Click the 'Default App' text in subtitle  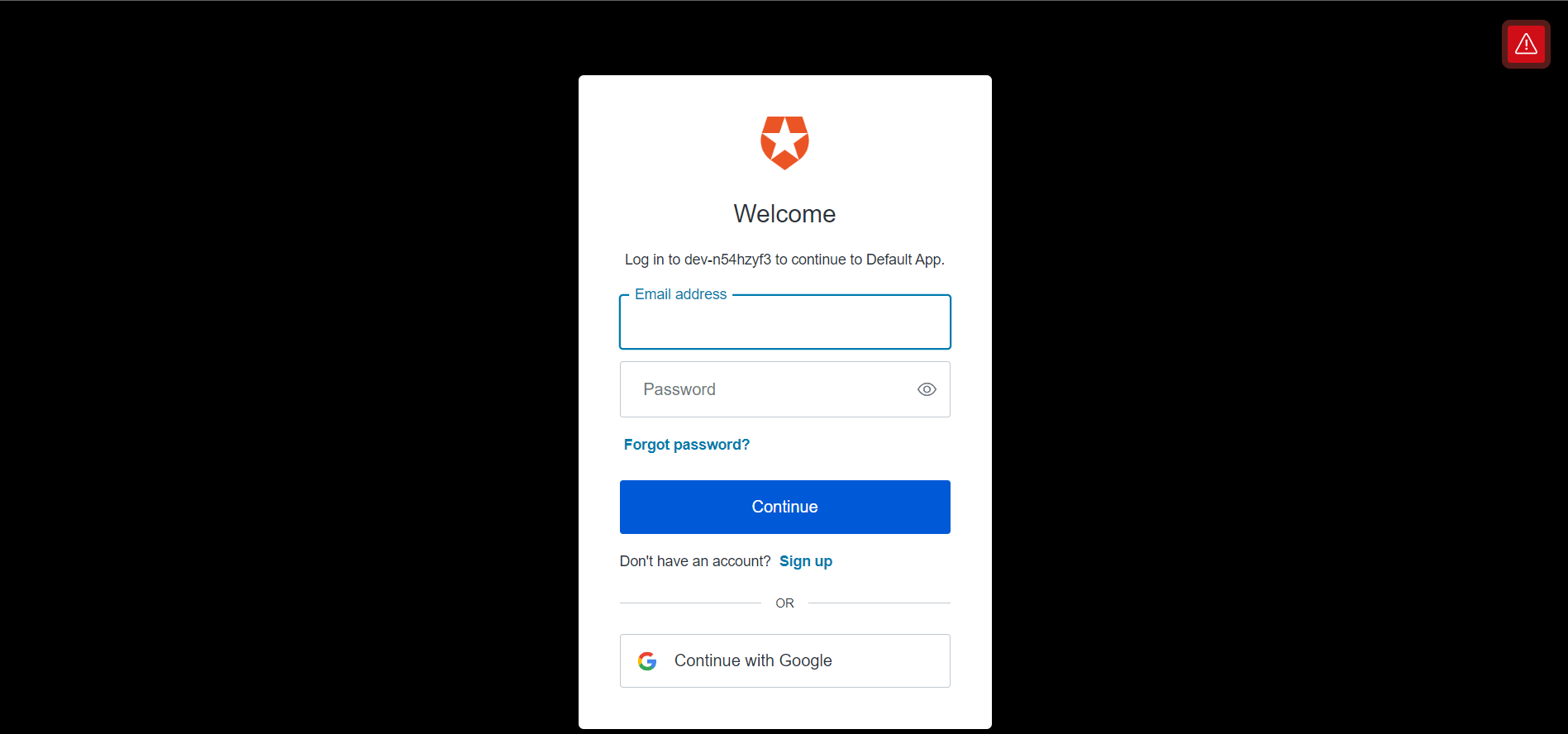(903, 260)
